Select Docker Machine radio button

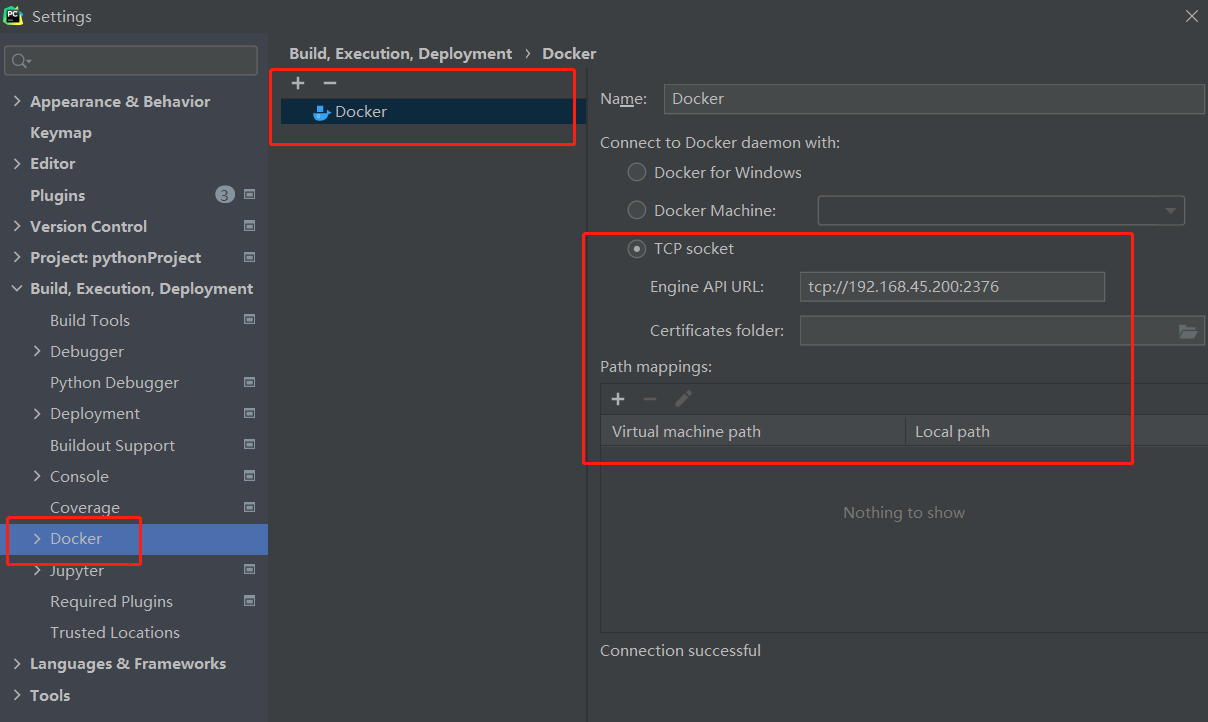637,210
